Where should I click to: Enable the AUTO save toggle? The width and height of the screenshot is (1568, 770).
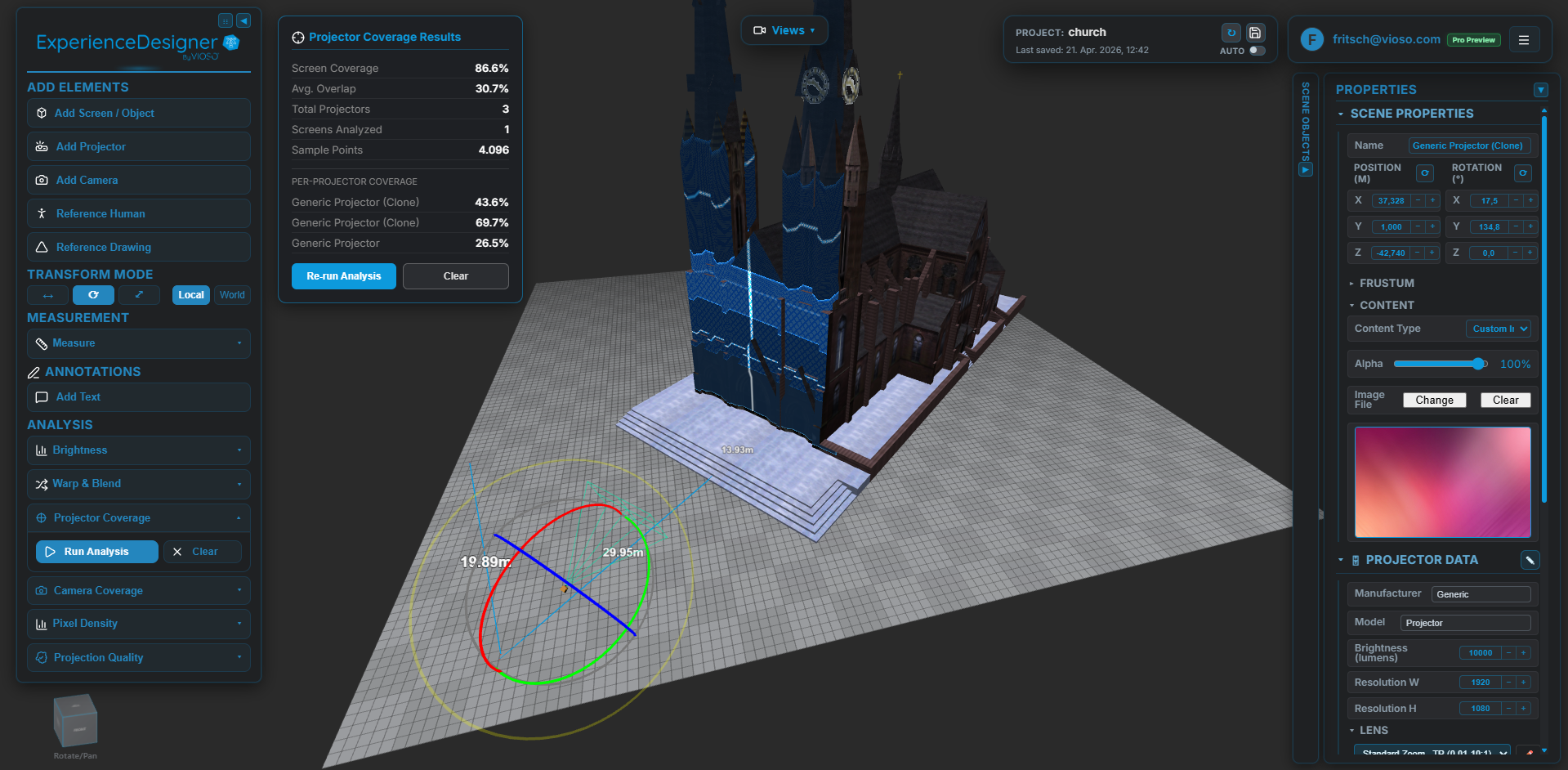click(x=1256, y=50)
